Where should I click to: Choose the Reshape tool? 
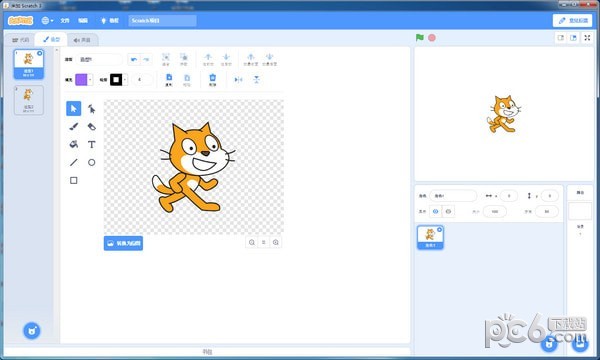point(91,109)
